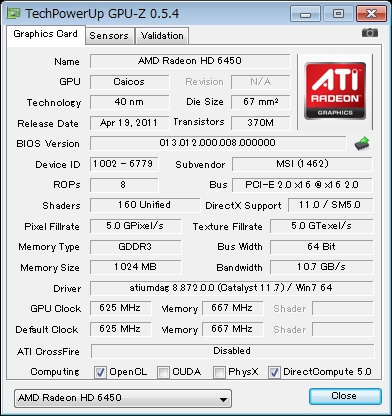Click the ATI CrossFire label
Screen dimensions: 392x416
click(x=48, y=352)
